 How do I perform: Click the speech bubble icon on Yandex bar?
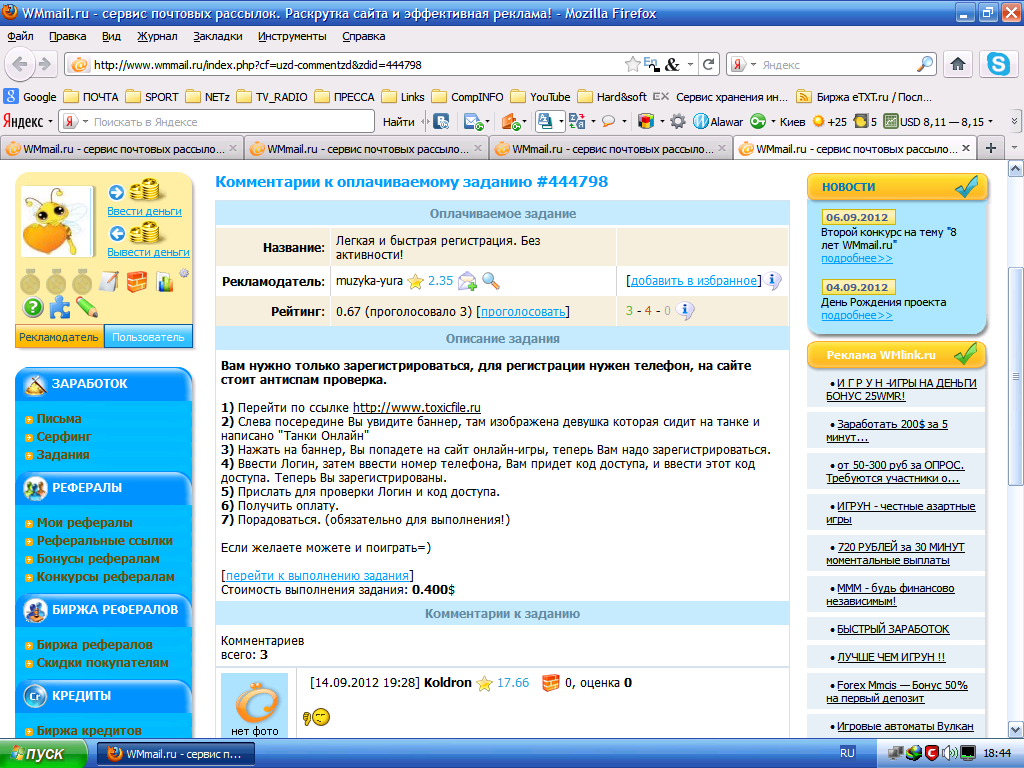coord(608,121)
